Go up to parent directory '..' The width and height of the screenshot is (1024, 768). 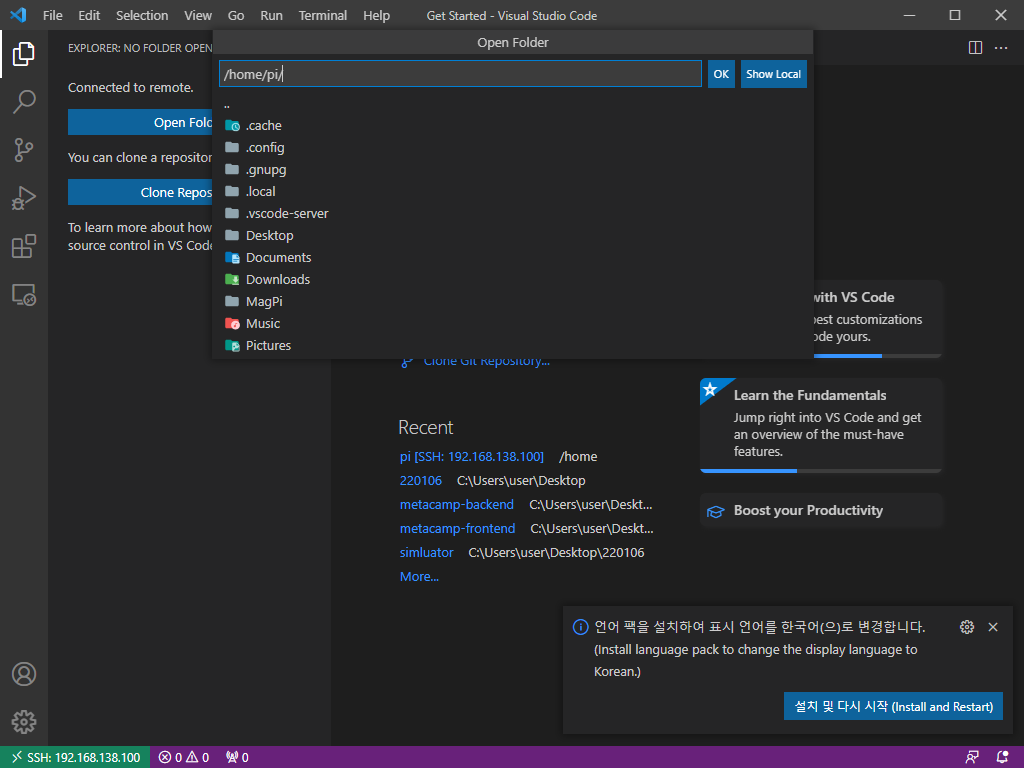point(513,104)
